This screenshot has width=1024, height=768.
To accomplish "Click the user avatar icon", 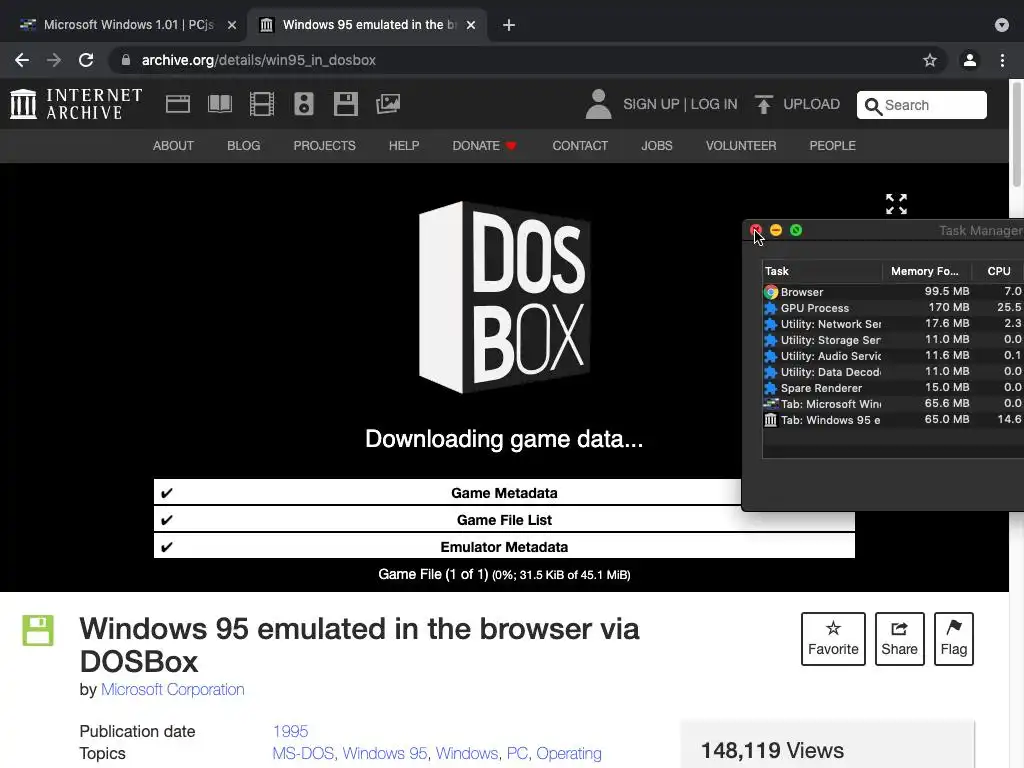I will (x=598, y=104).
